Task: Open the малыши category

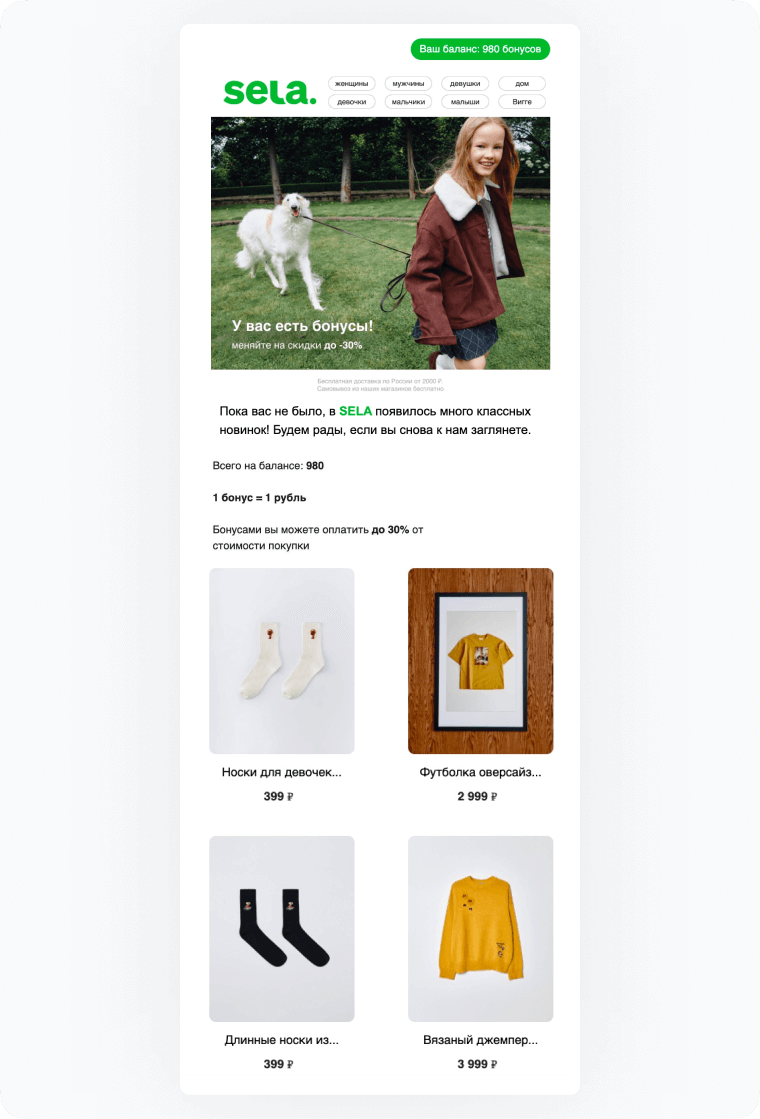Action: point(465,102)
